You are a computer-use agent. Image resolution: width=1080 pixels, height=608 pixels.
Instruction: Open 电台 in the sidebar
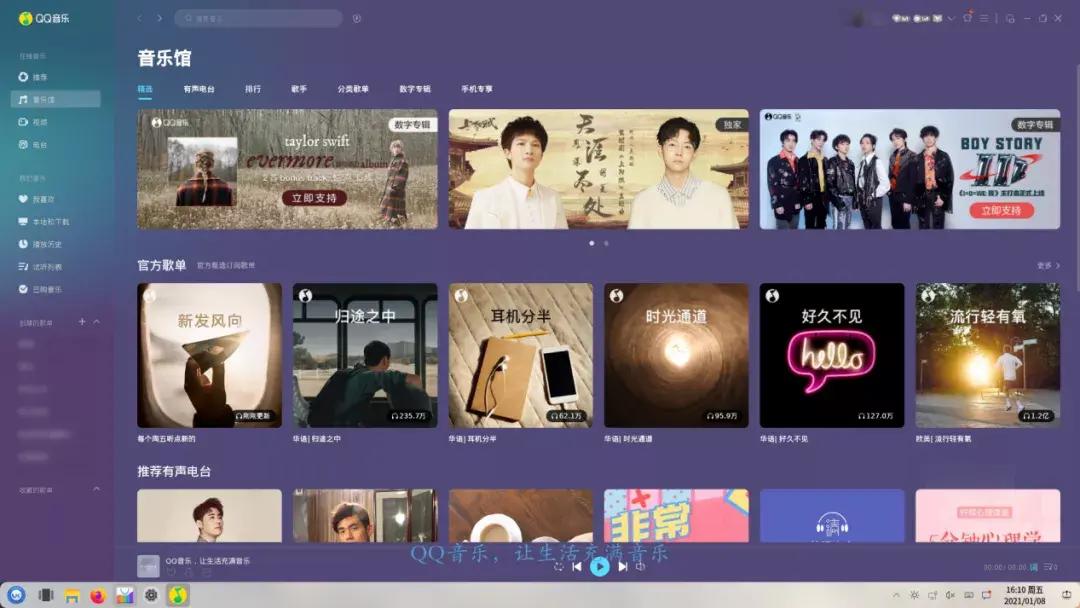33,145
